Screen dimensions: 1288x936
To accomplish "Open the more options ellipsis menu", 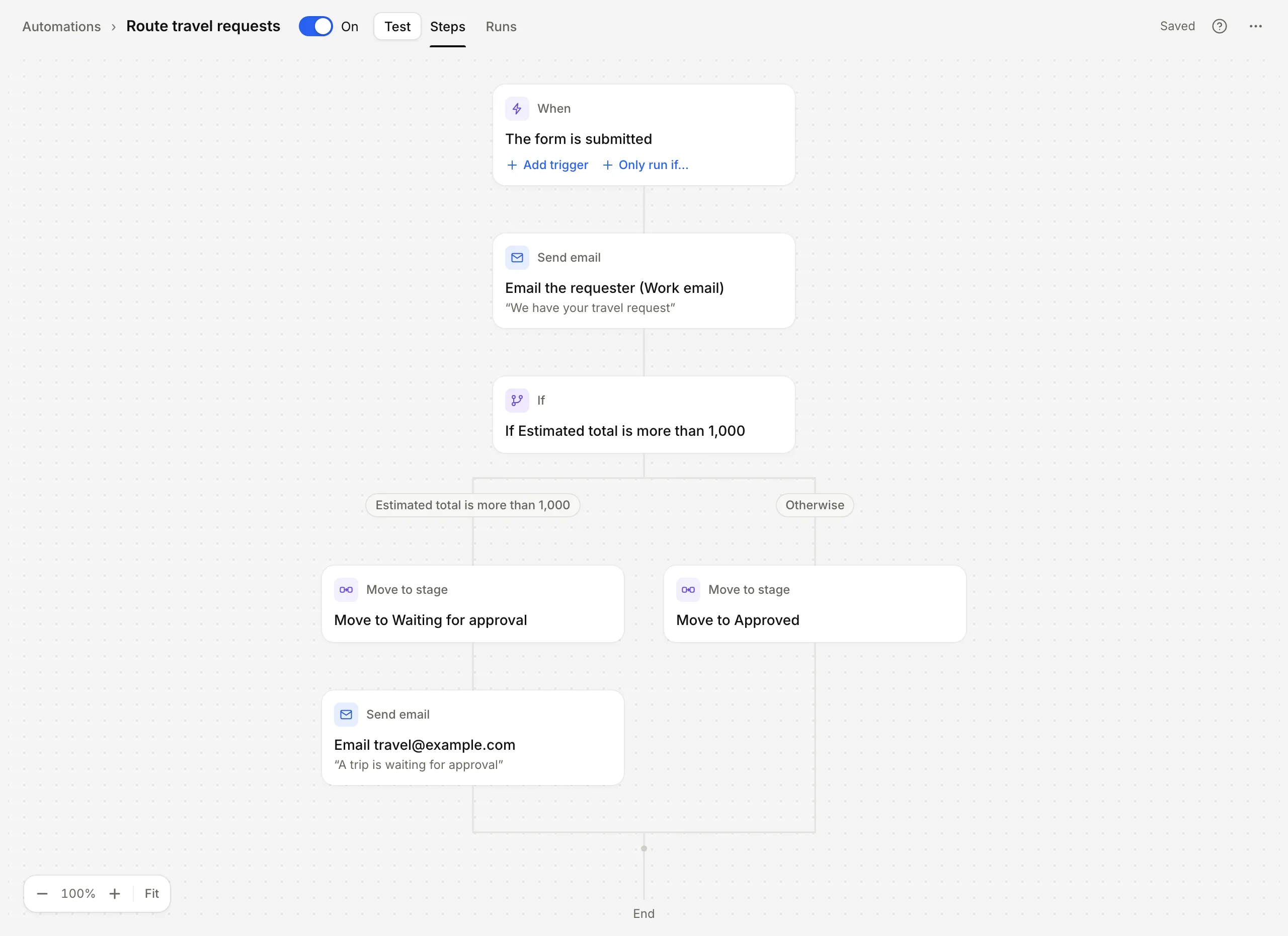I will [1256, 26].
